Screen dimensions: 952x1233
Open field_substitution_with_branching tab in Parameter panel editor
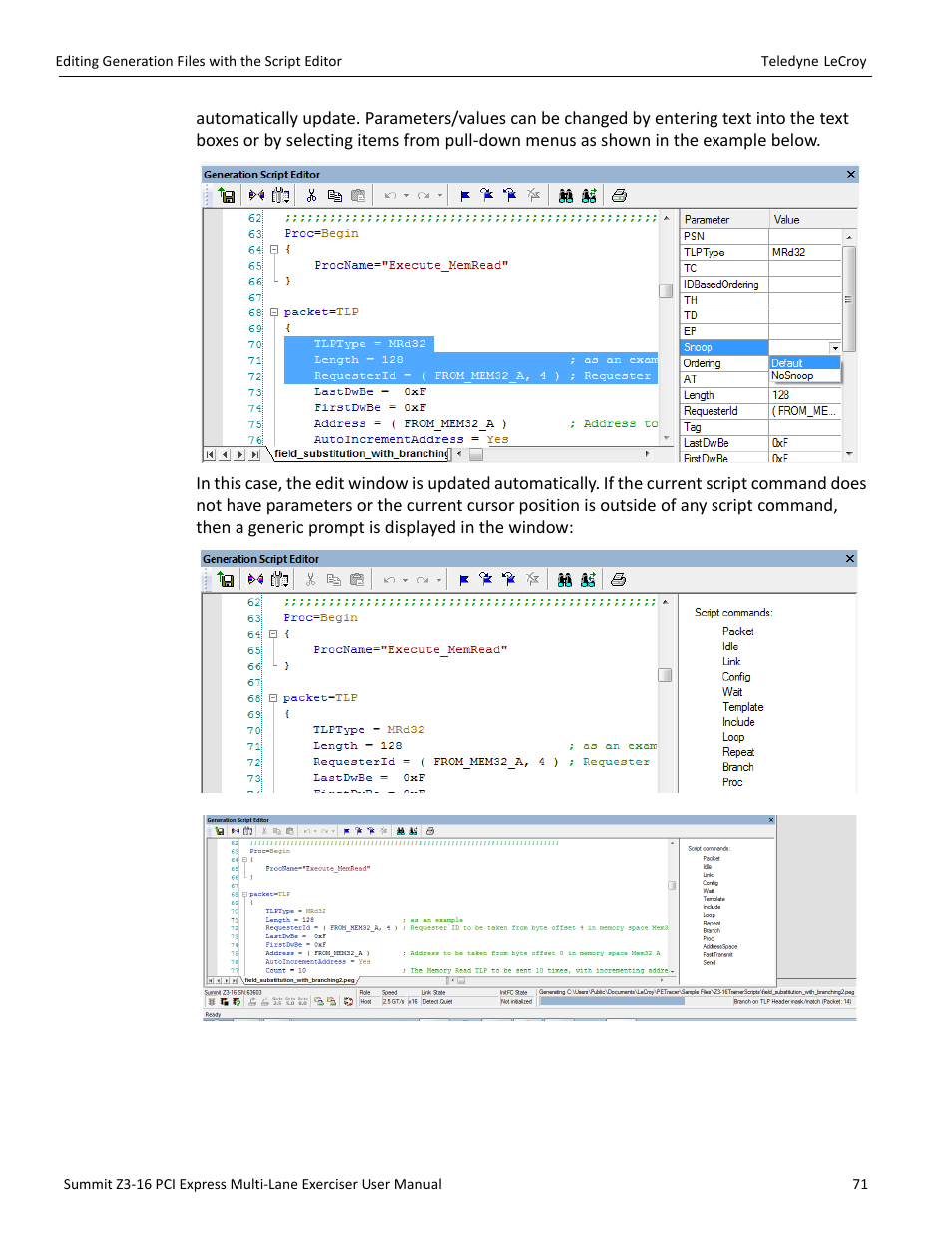click(x=361, y=454)
